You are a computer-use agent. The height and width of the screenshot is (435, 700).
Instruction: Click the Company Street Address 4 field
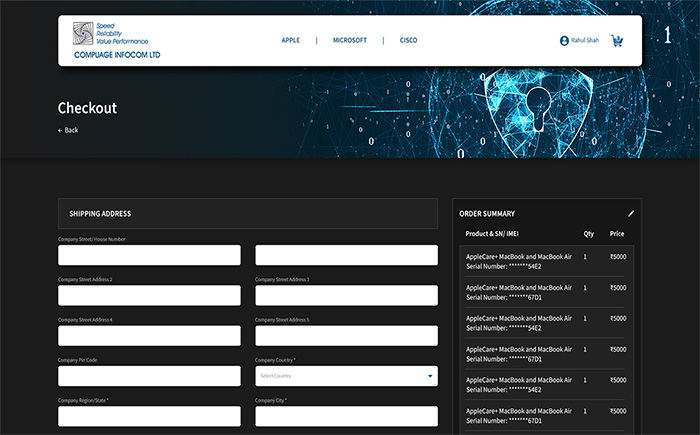[x=149, y=335]
